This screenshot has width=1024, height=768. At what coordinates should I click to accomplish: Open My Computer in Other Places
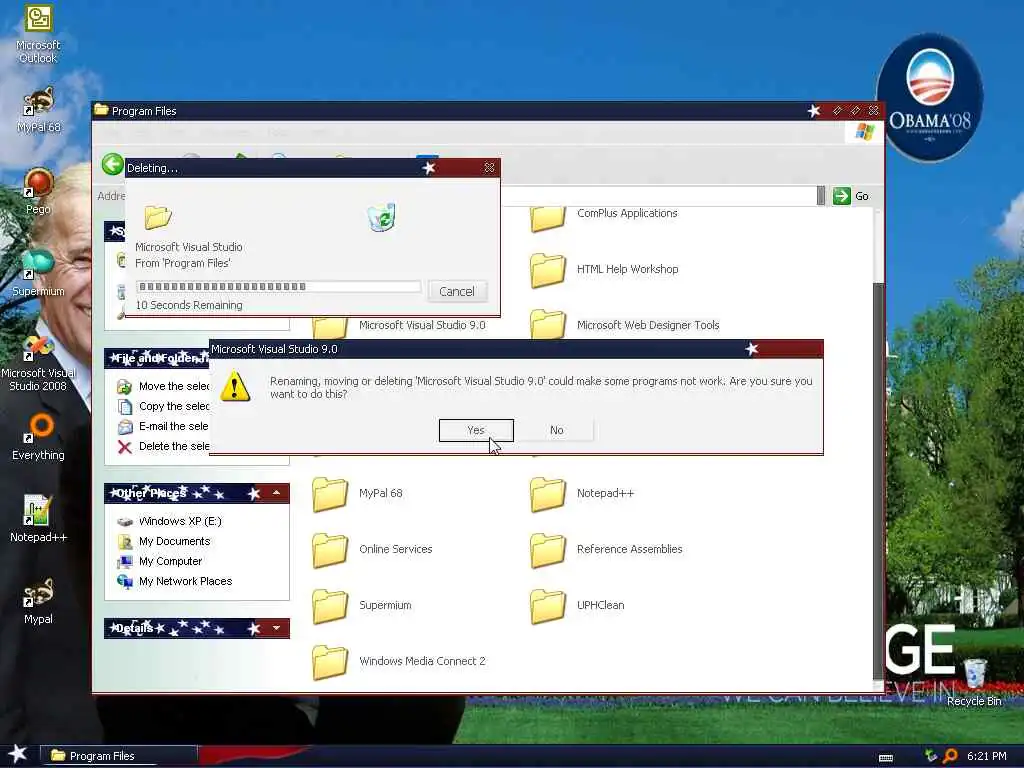159,562
